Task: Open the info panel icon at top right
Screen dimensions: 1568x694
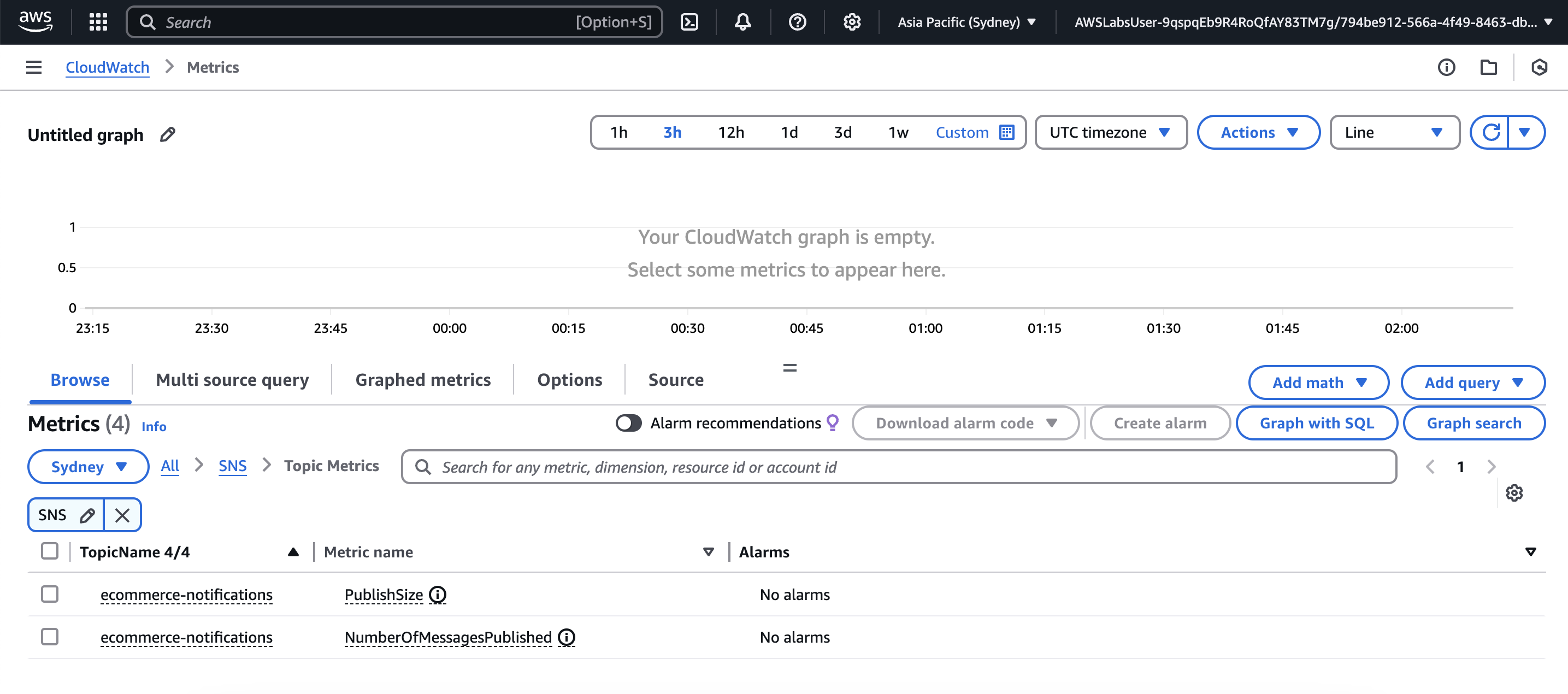Action: tap(1446, 67)
